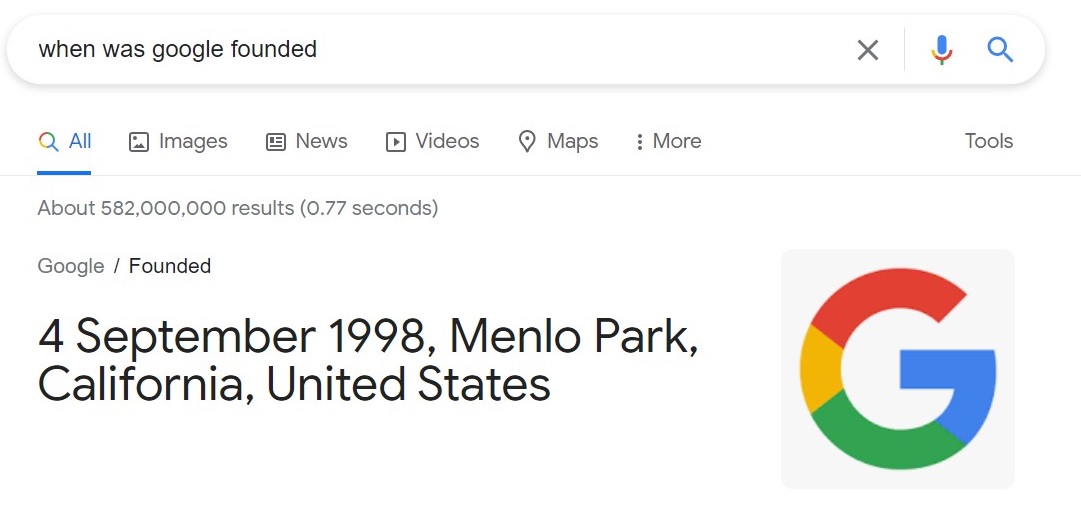Image resolution: width=1081 pixels, height=509 pixels.
Task: Expand the More menu
Action: pos(668,141)
